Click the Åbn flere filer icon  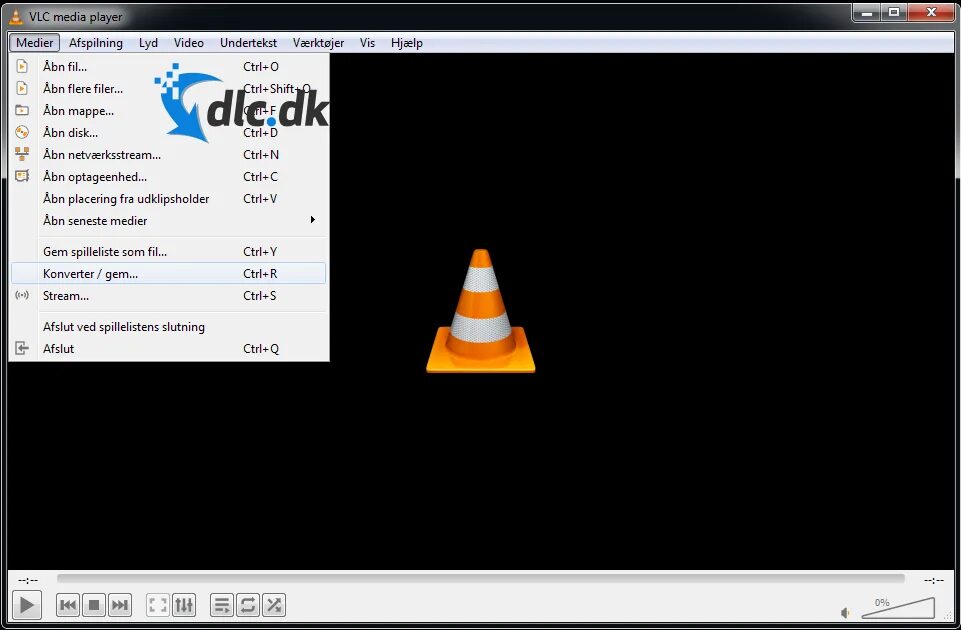pos(22,88)
